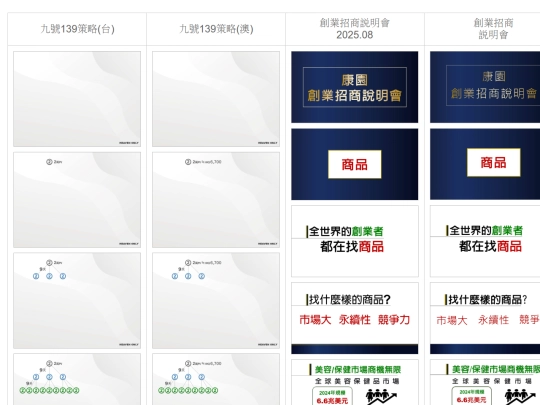Open 康園 title slide in fourth column
The image size is (540, 405).
pyautogui.click(x=485, y=87)
